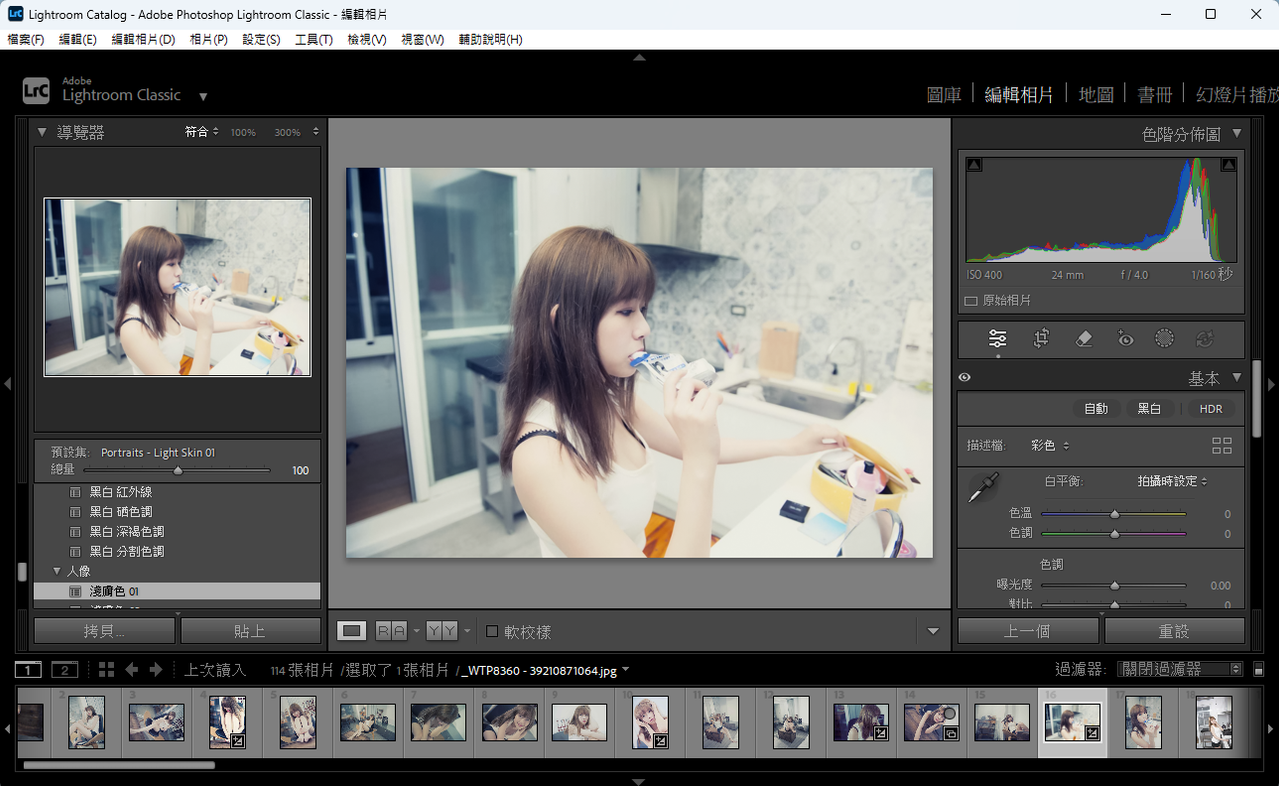Select filmstrip thumbnail number 10

point(650,722)
